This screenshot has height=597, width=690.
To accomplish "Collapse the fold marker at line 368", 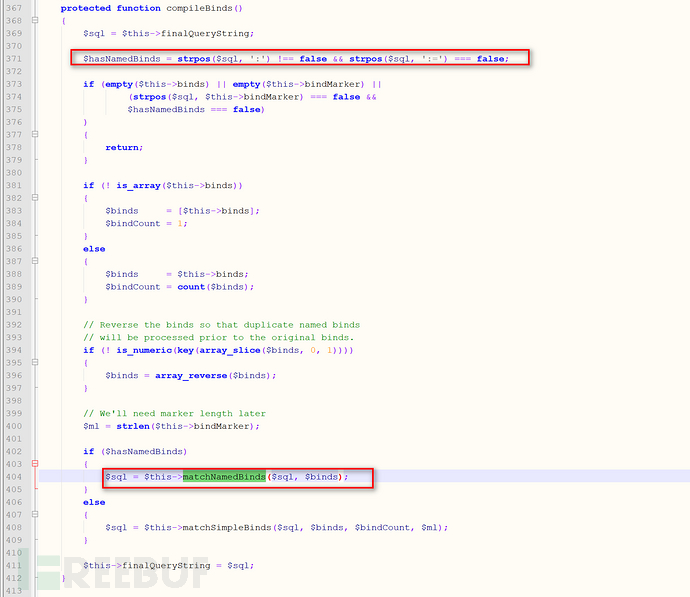I will click(35, 20).
